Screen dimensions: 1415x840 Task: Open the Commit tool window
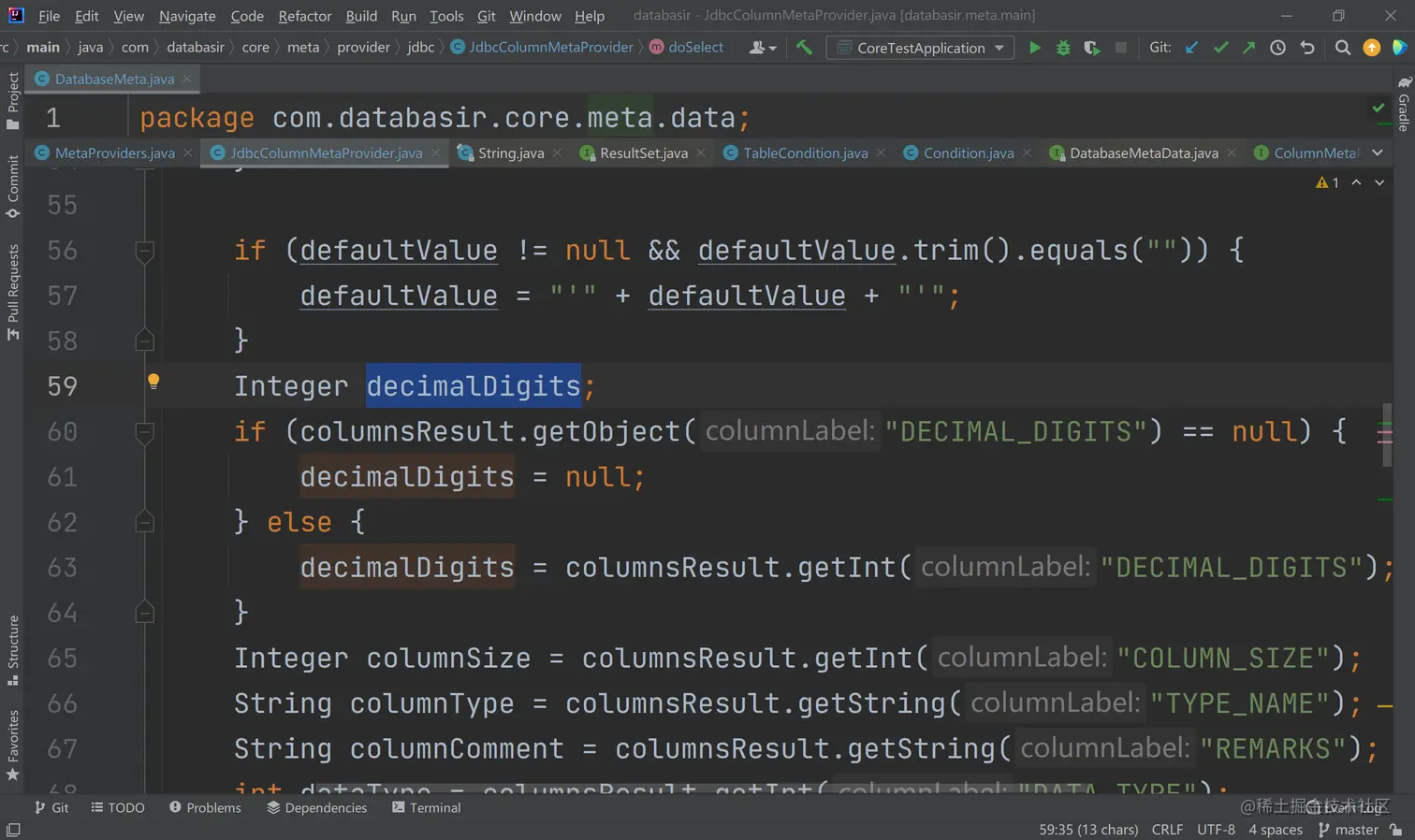(12, 186)
